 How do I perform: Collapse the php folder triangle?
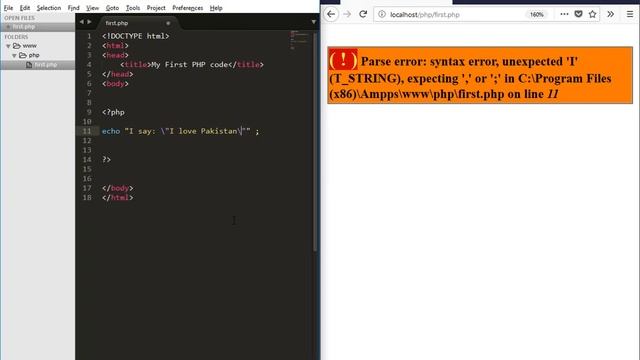coord(14,55)
